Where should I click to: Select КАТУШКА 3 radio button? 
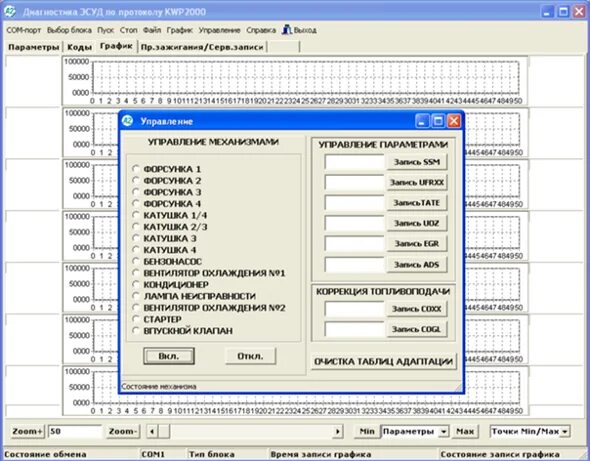click(136, 238)
